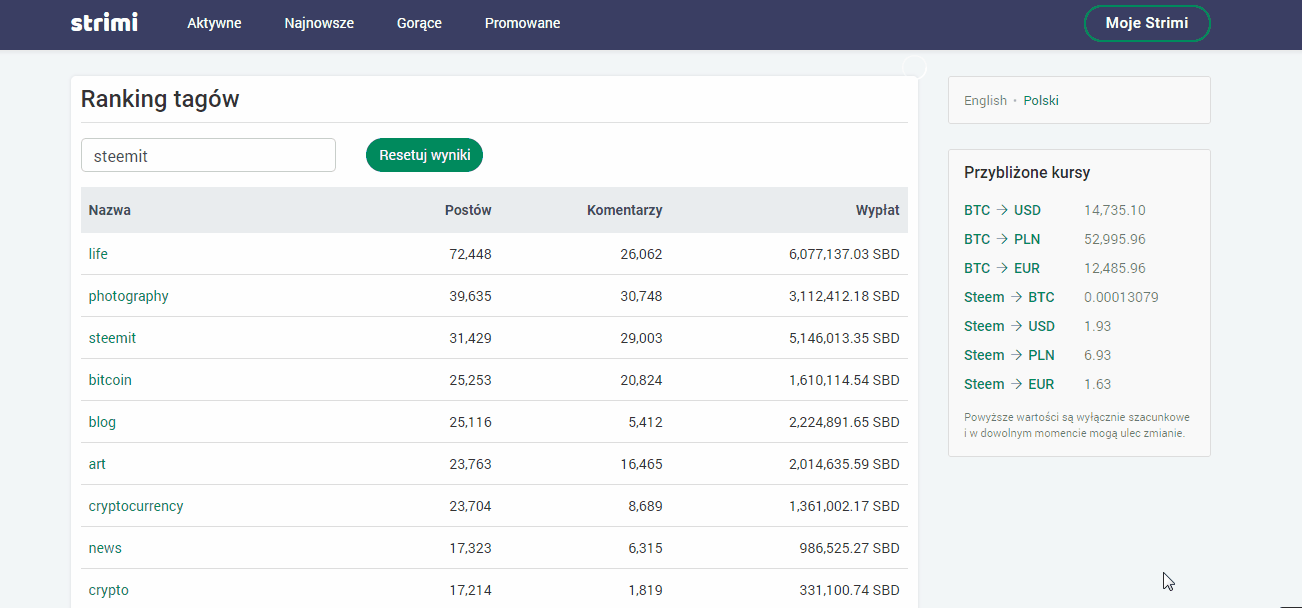This screenshot has width=1302, height=608.
Task: Click the Ranking tagów heading
Action: 160,99
